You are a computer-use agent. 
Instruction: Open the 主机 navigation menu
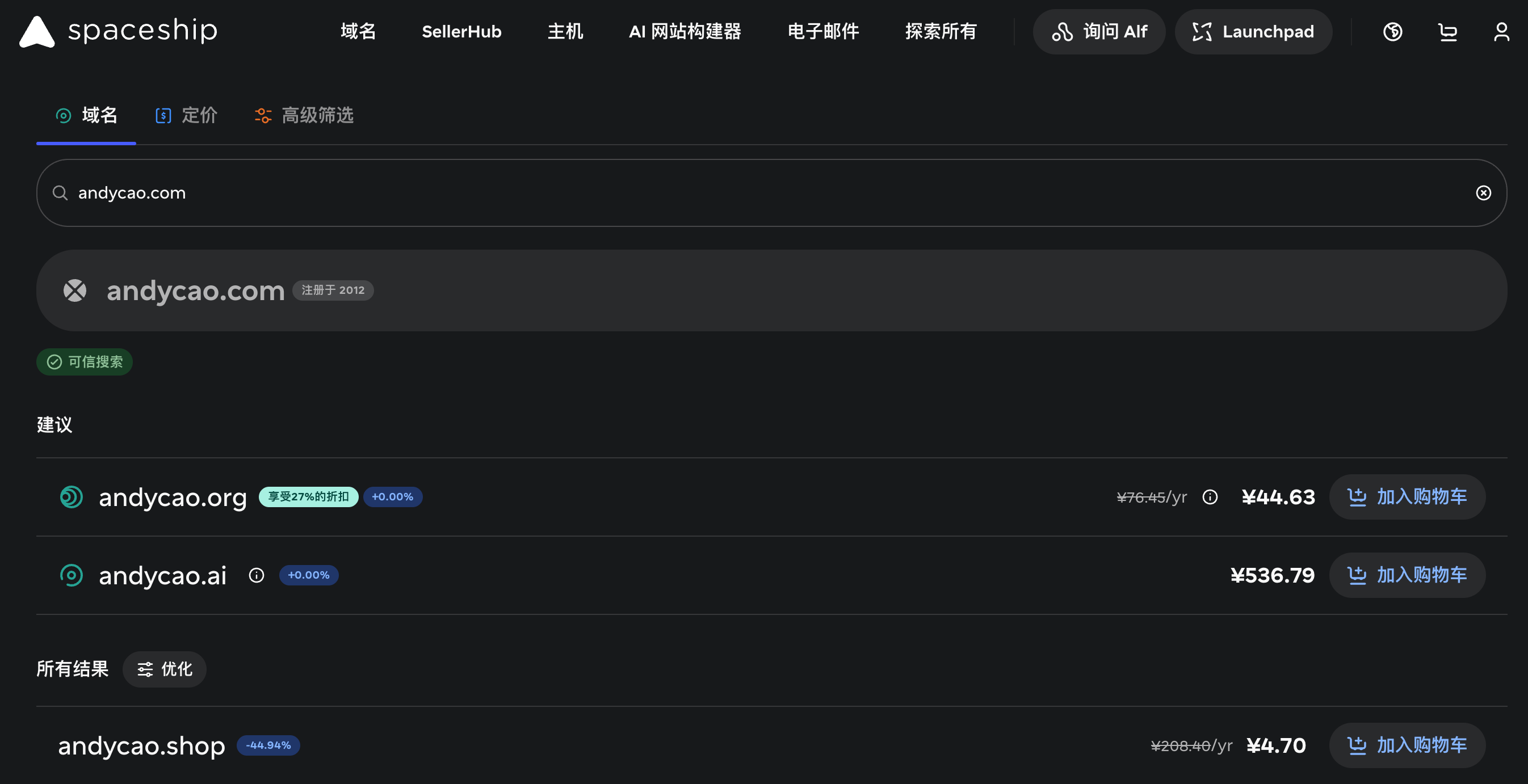[565, 31]
